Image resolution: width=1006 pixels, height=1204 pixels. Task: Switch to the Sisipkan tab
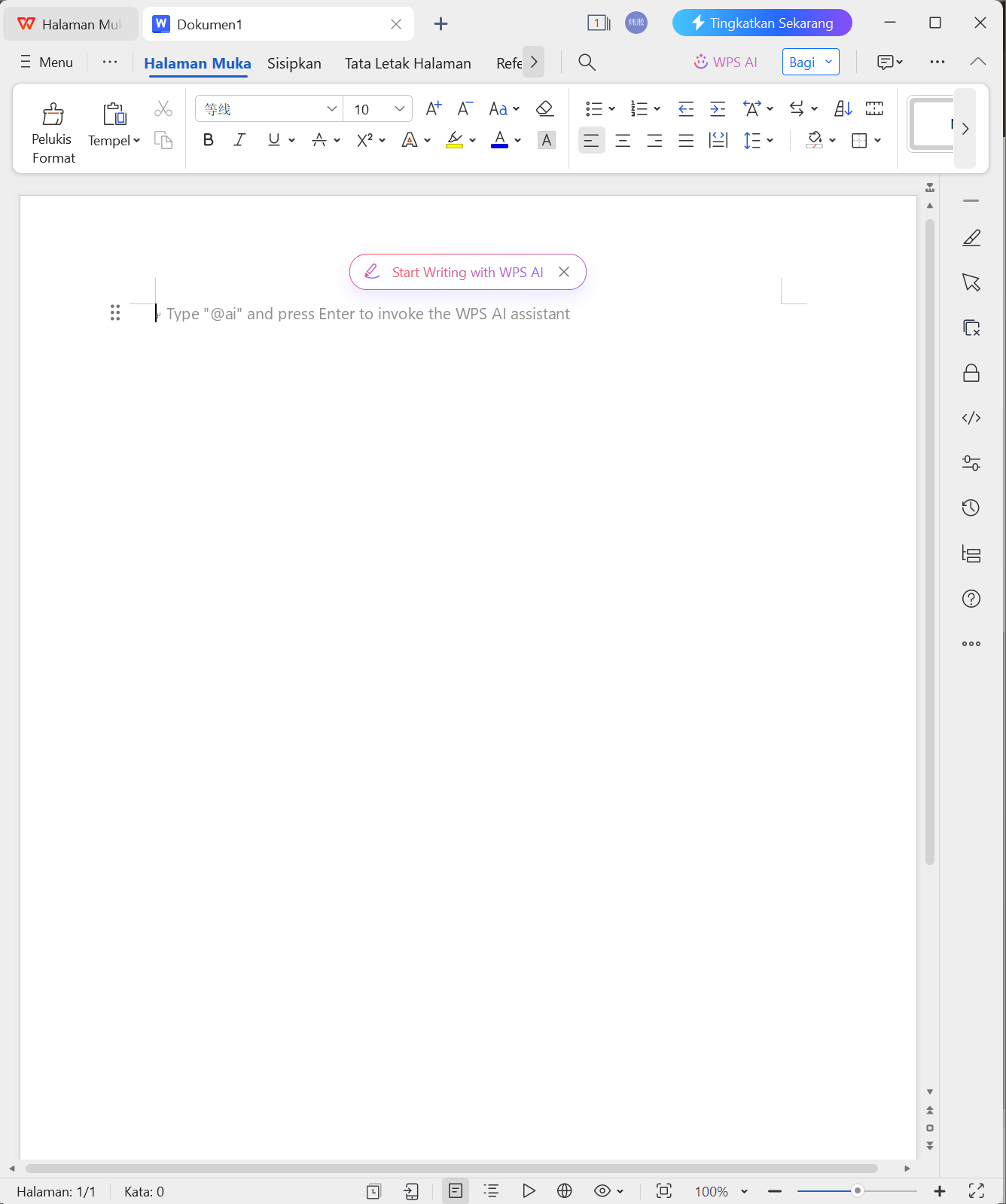point(294,63)
